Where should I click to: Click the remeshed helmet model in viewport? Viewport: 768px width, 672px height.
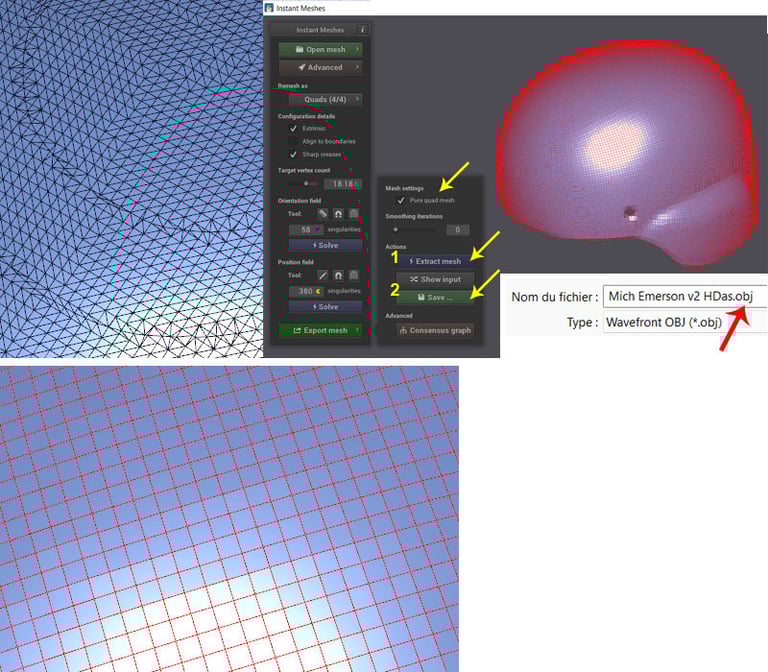coord(627,152)
